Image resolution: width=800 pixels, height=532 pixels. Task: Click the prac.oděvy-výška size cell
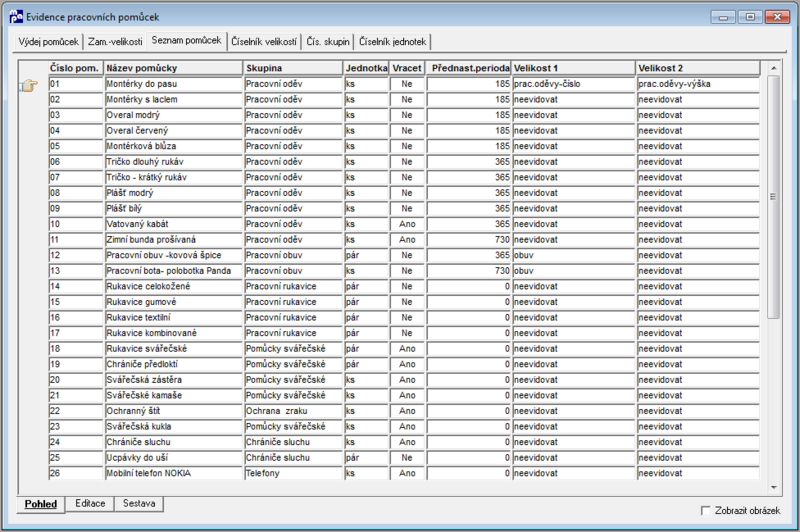click(698, 84)
